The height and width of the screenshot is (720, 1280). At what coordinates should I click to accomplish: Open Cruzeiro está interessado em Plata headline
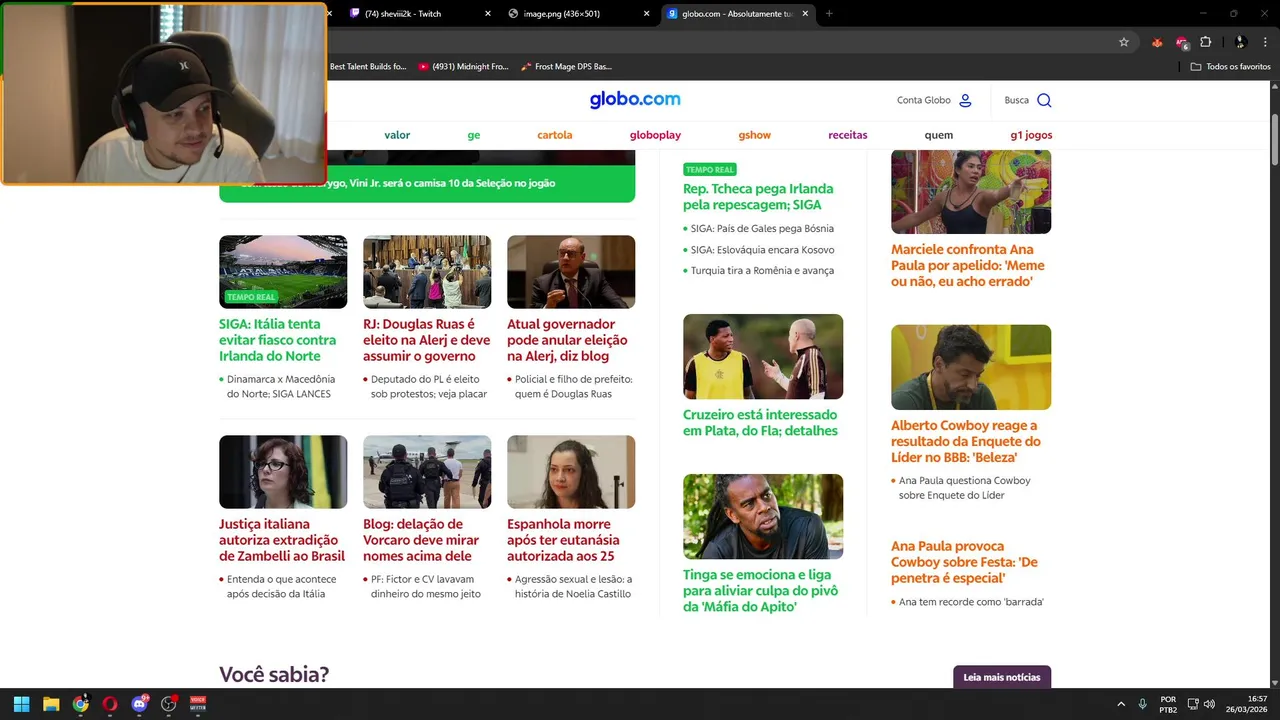pyautogui.click(x=760, y=422)
